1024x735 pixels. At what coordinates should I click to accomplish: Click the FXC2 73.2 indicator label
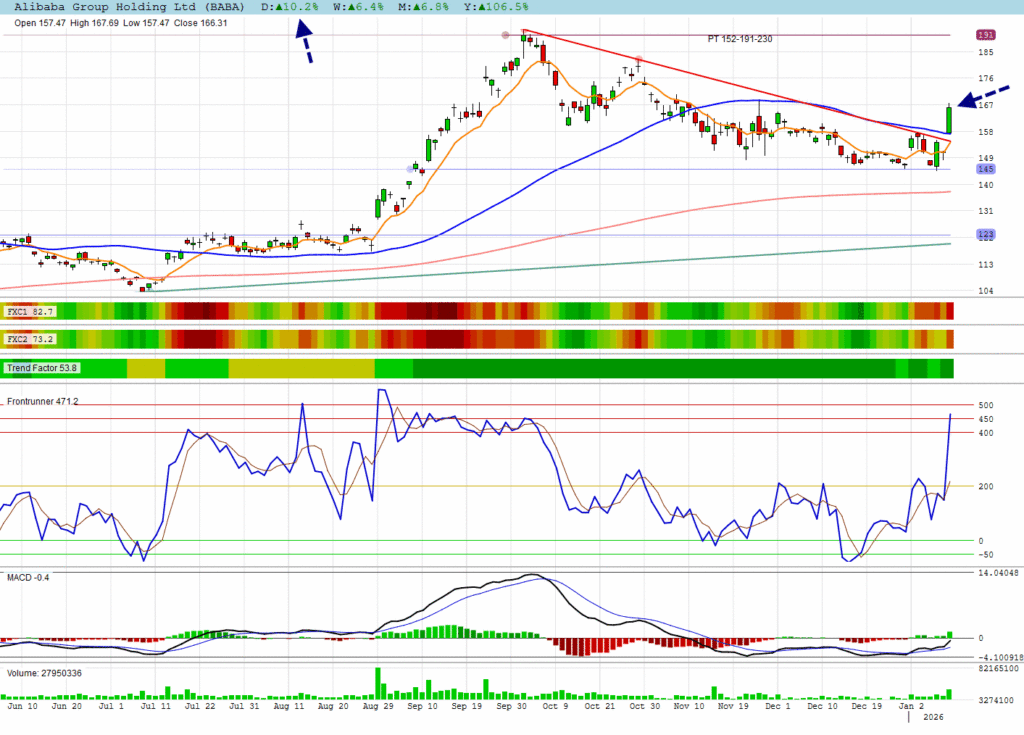(30, 340)
